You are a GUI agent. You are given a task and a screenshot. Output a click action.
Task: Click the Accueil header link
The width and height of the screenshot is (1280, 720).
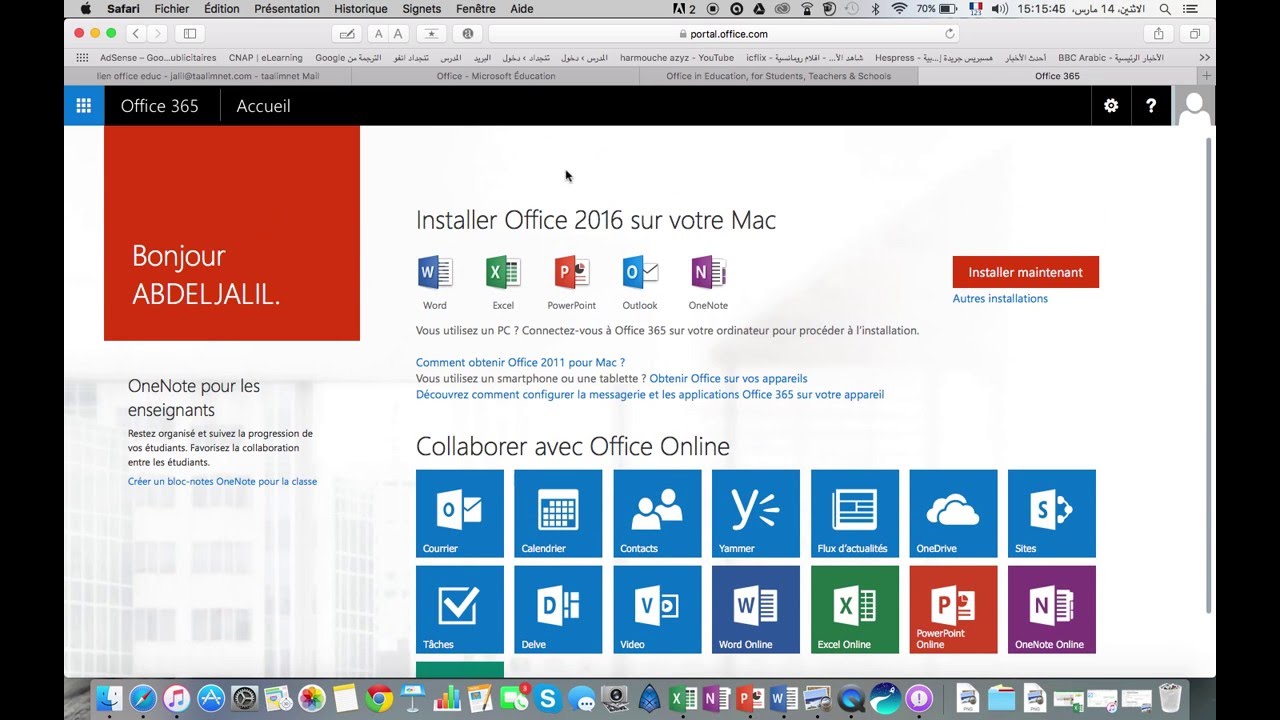point(263,106)
